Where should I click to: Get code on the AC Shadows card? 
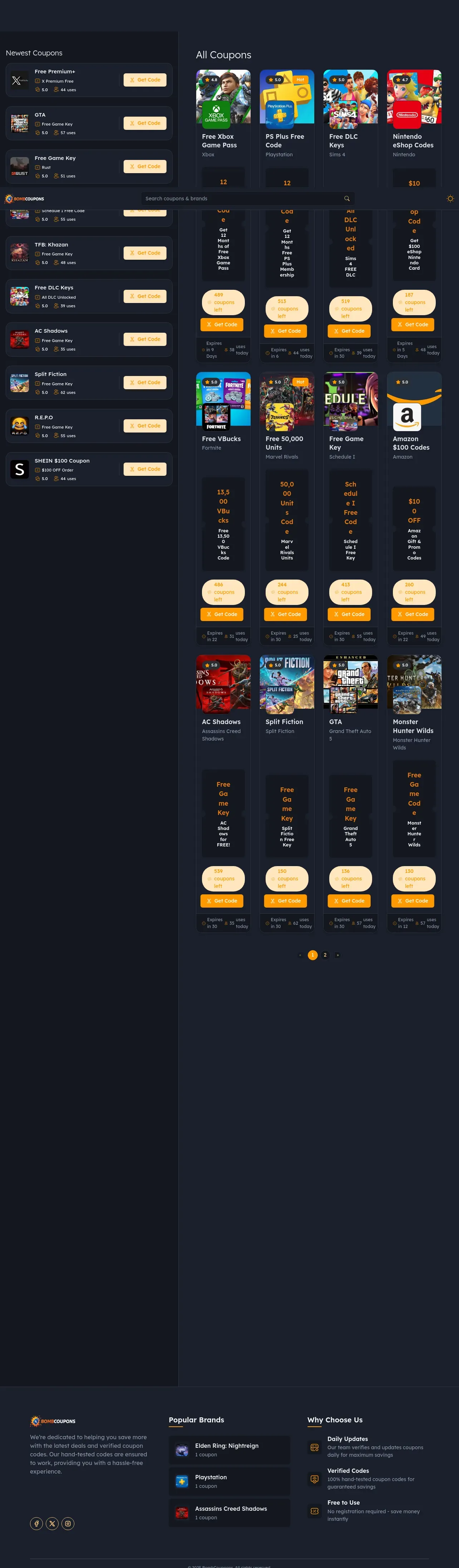(222, 901)
